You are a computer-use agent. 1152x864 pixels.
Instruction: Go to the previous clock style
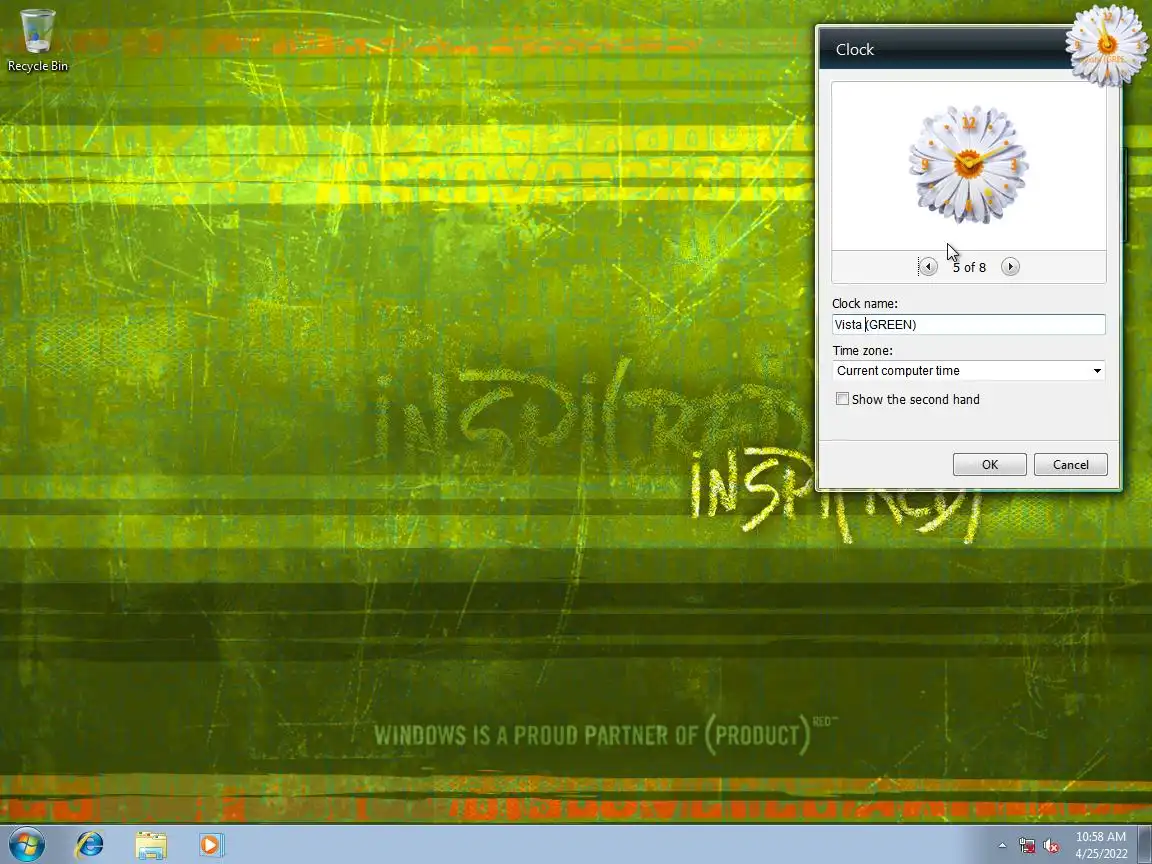(x=929, y=267)
